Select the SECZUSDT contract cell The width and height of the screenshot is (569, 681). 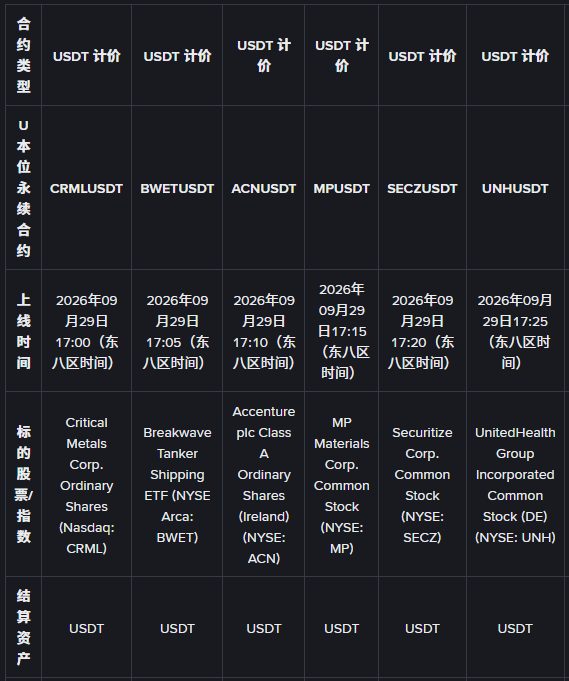[422, 188]
